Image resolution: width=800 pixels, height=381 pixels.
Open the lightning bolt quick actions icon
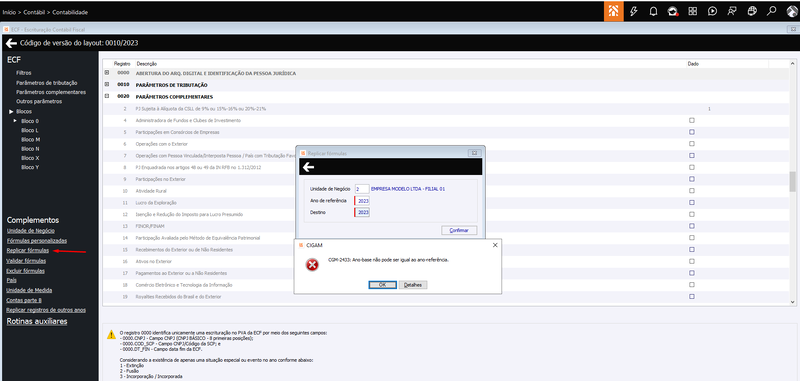[x=634, y=11]
